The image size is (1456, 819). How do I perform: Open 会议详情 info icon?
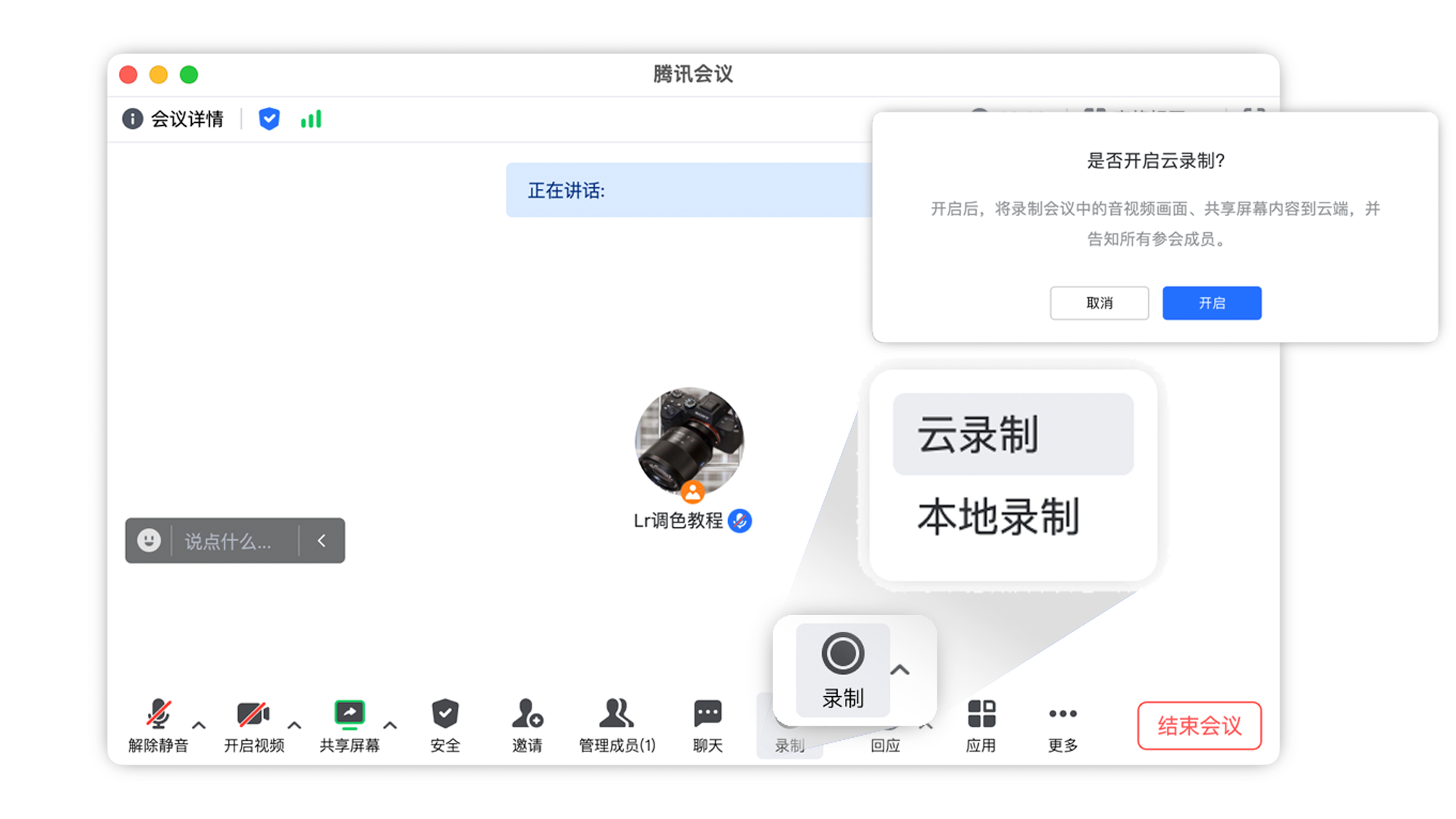(133, 119)
